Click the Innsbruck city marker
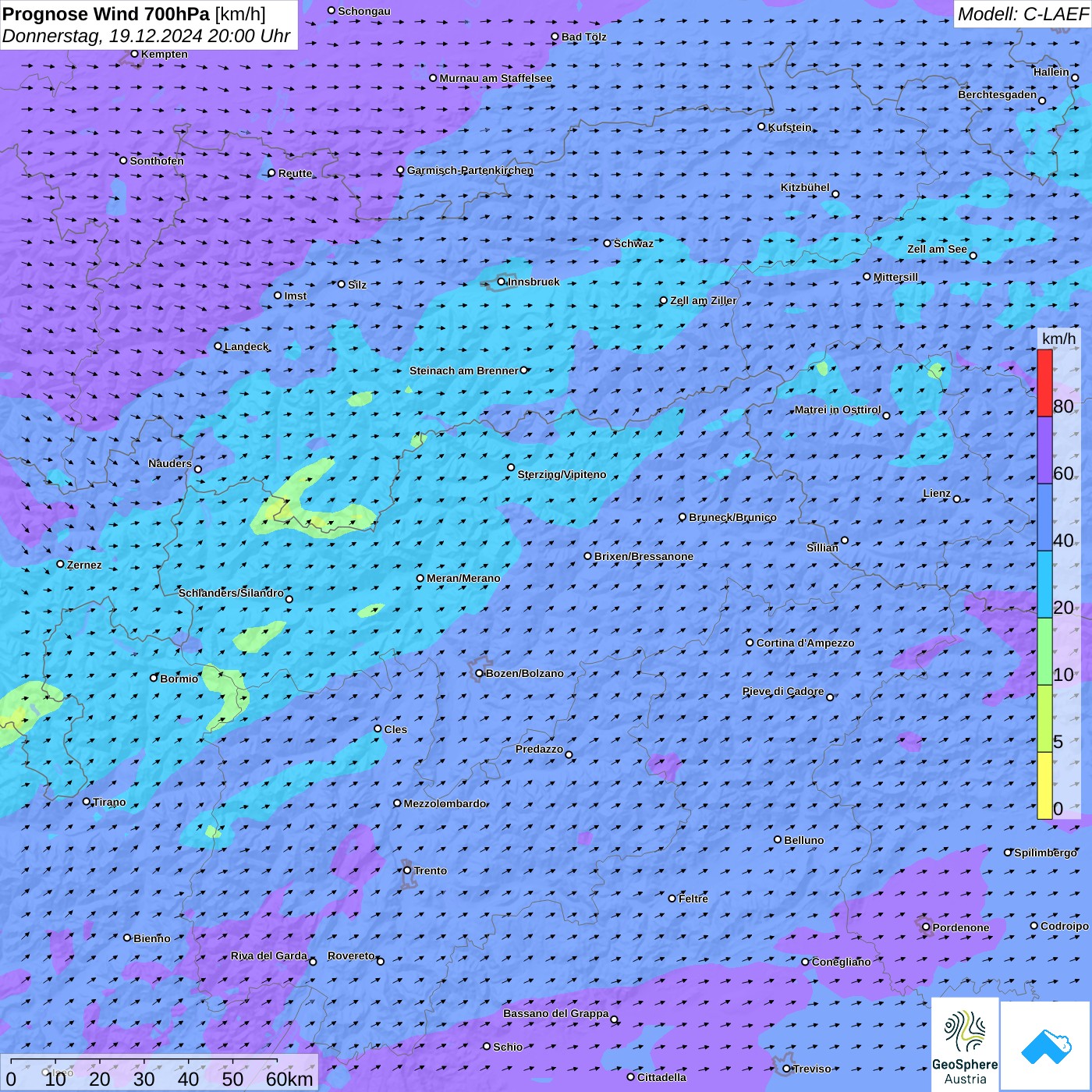The image size is (1092, 1092). (501, 282)
